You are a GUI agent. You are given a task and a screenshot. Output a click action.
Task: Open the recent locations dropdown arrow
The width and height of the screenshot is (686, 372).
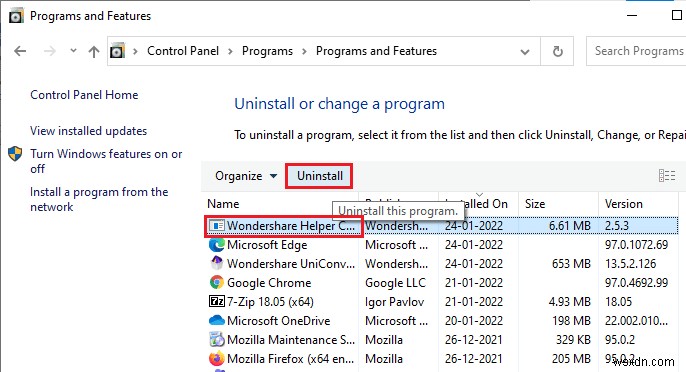74,51
